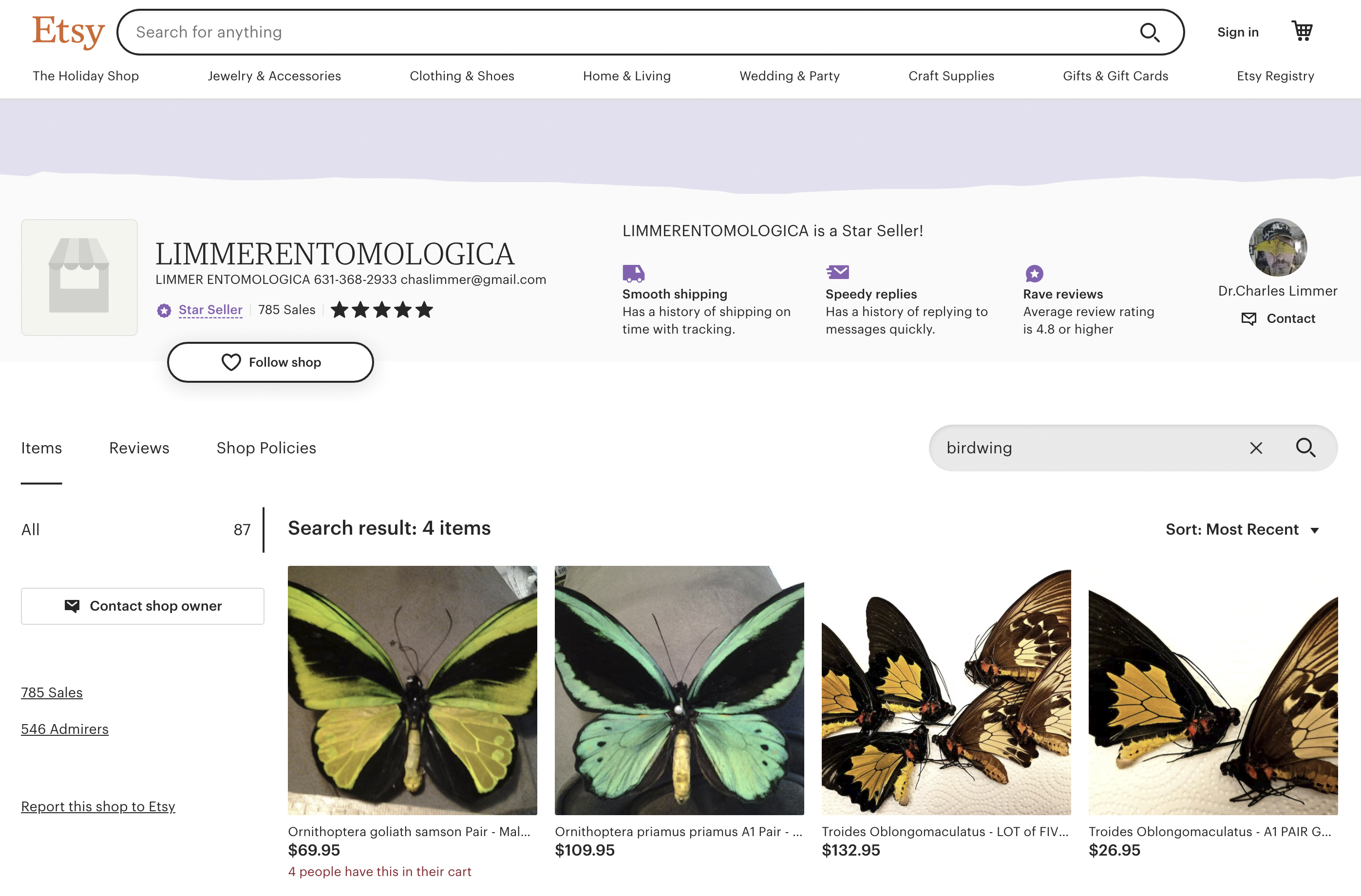Click the shopping cart icon
The image size is (1361, 896).
pyautogui.click(x=1303, y=31)
